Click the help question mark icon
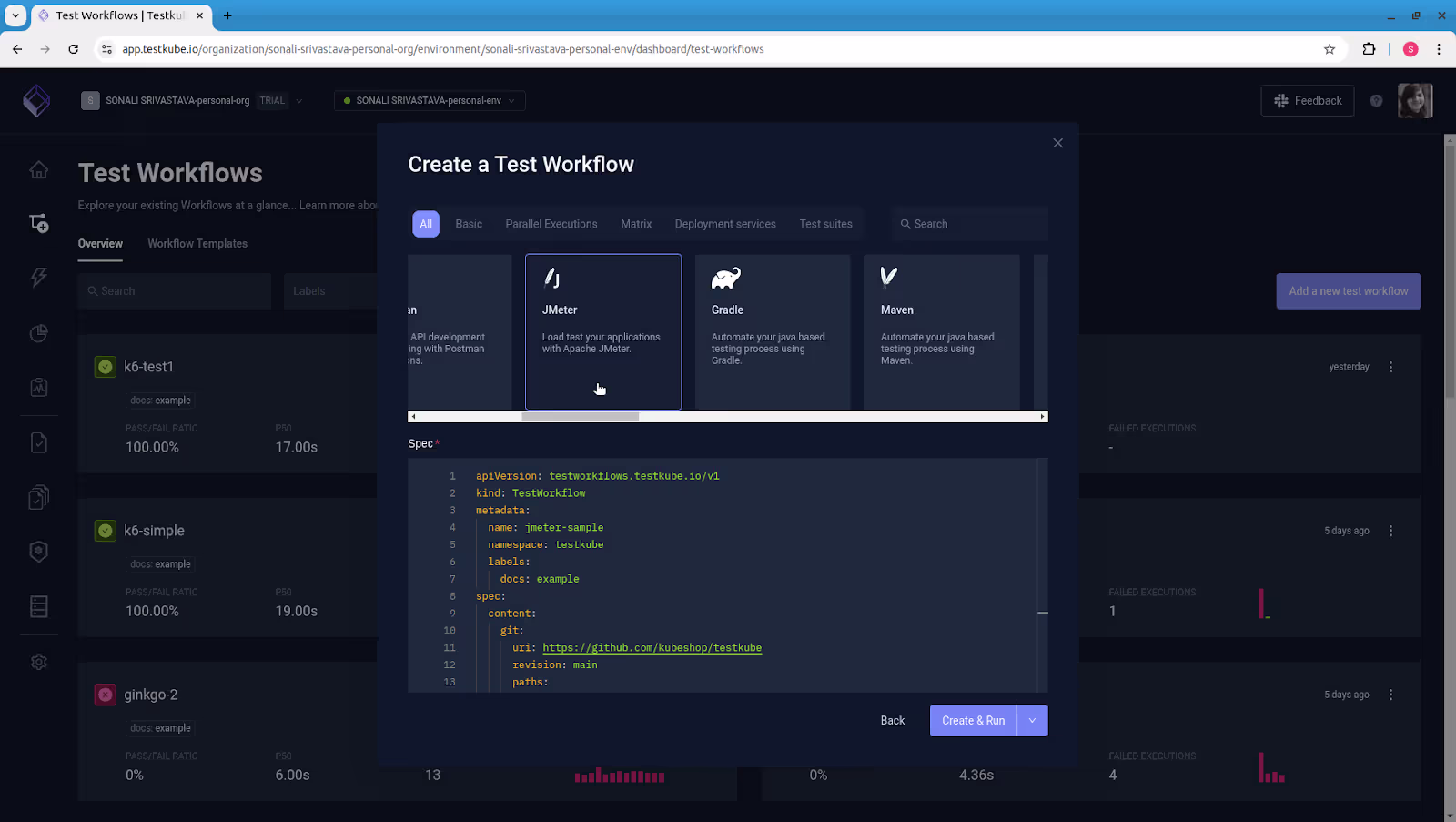Image resolution: width=1456 pixels, height=822 pixels. pos(1376,101)
